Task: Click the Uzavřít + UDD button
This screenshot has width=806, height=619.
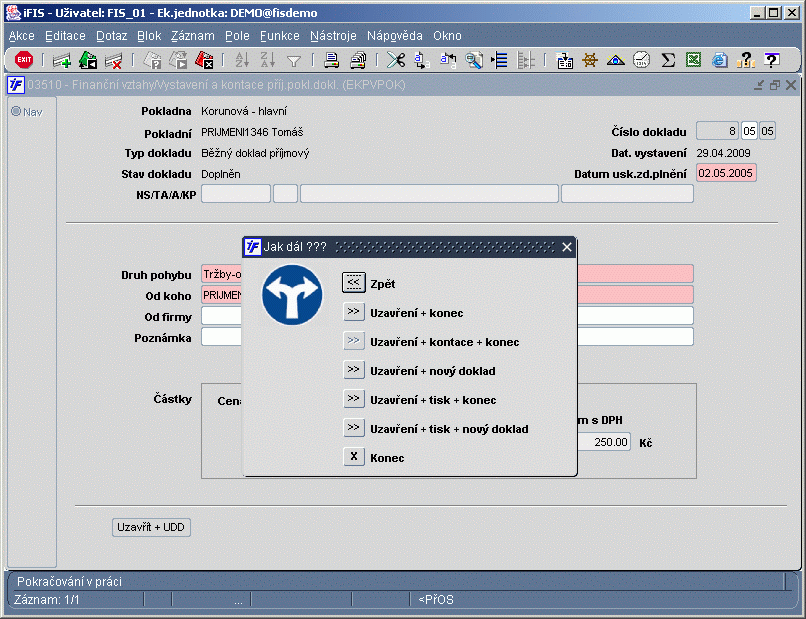Action: [x=150, y=527]
